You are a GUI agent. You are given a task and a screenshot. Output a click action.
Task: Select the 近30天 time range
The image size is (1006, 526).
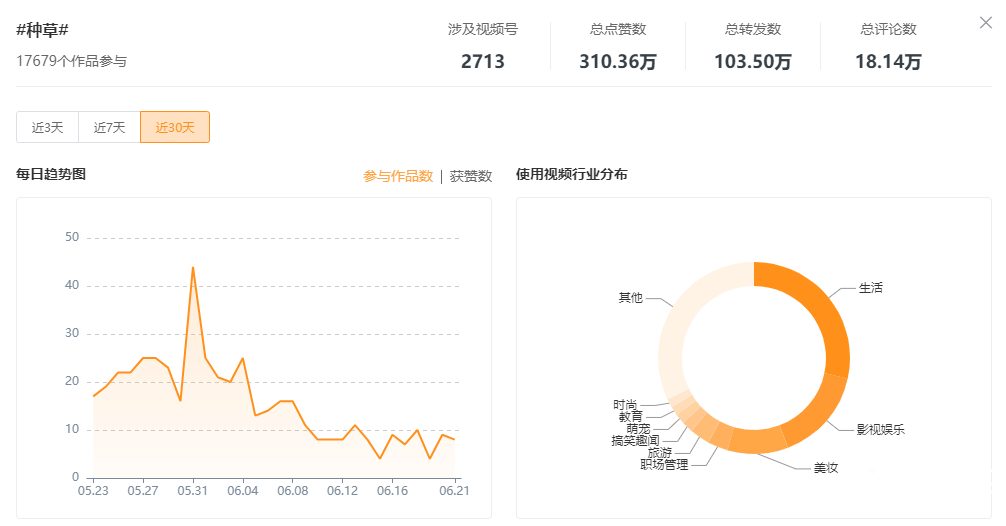[x=174, y=127]
